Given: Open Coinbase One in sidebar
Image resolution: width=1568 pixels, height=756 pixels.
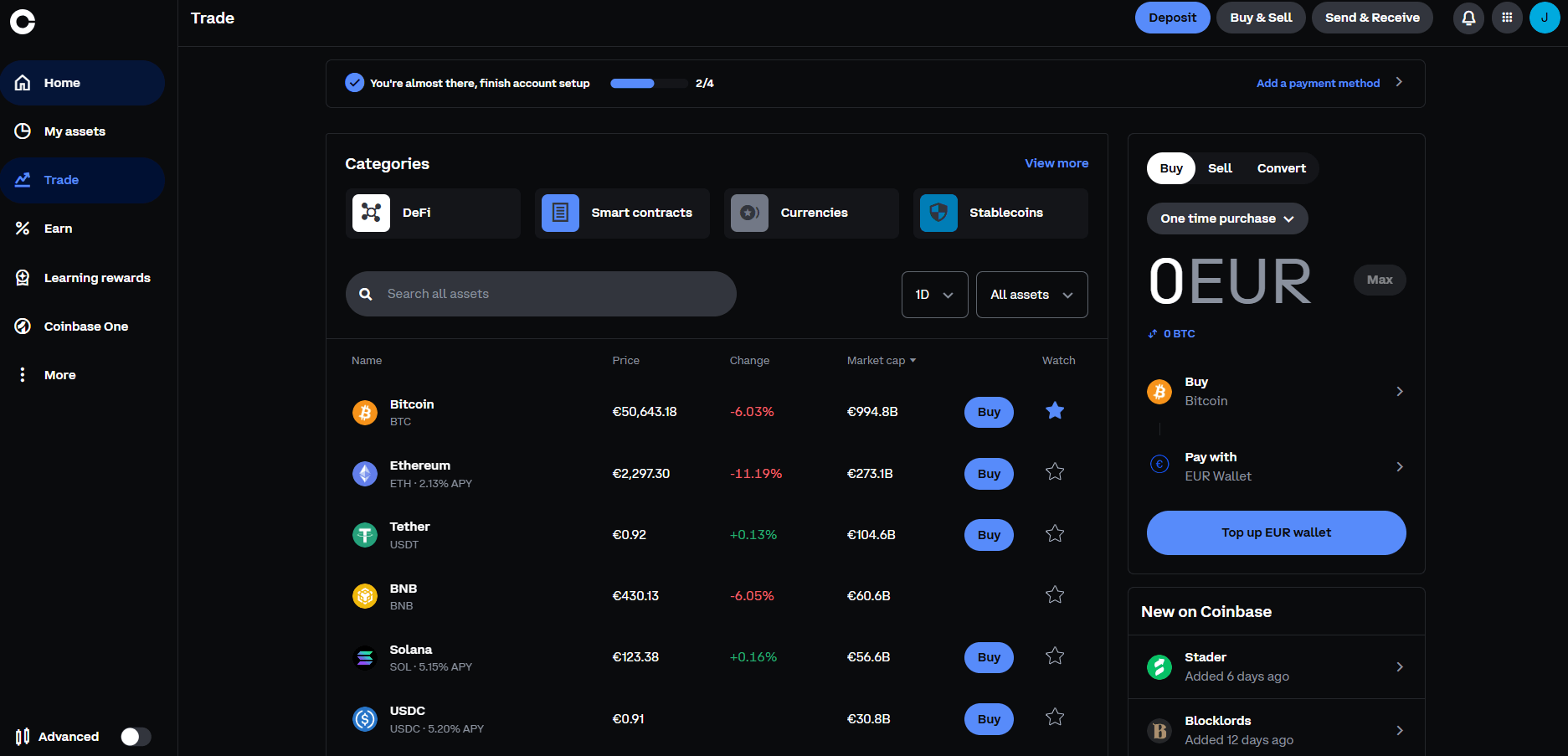Looking at the screenshot, I should [x=82, y=327].
